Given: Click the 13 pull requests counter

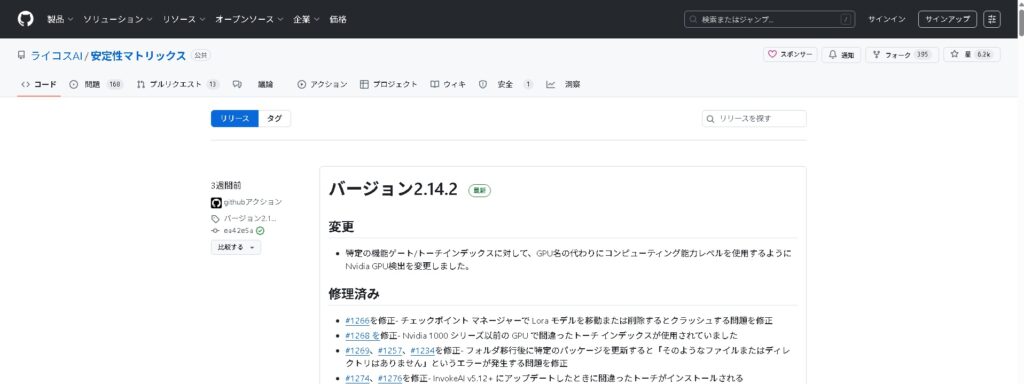Looking at the screenshot, I should point(212,84).
